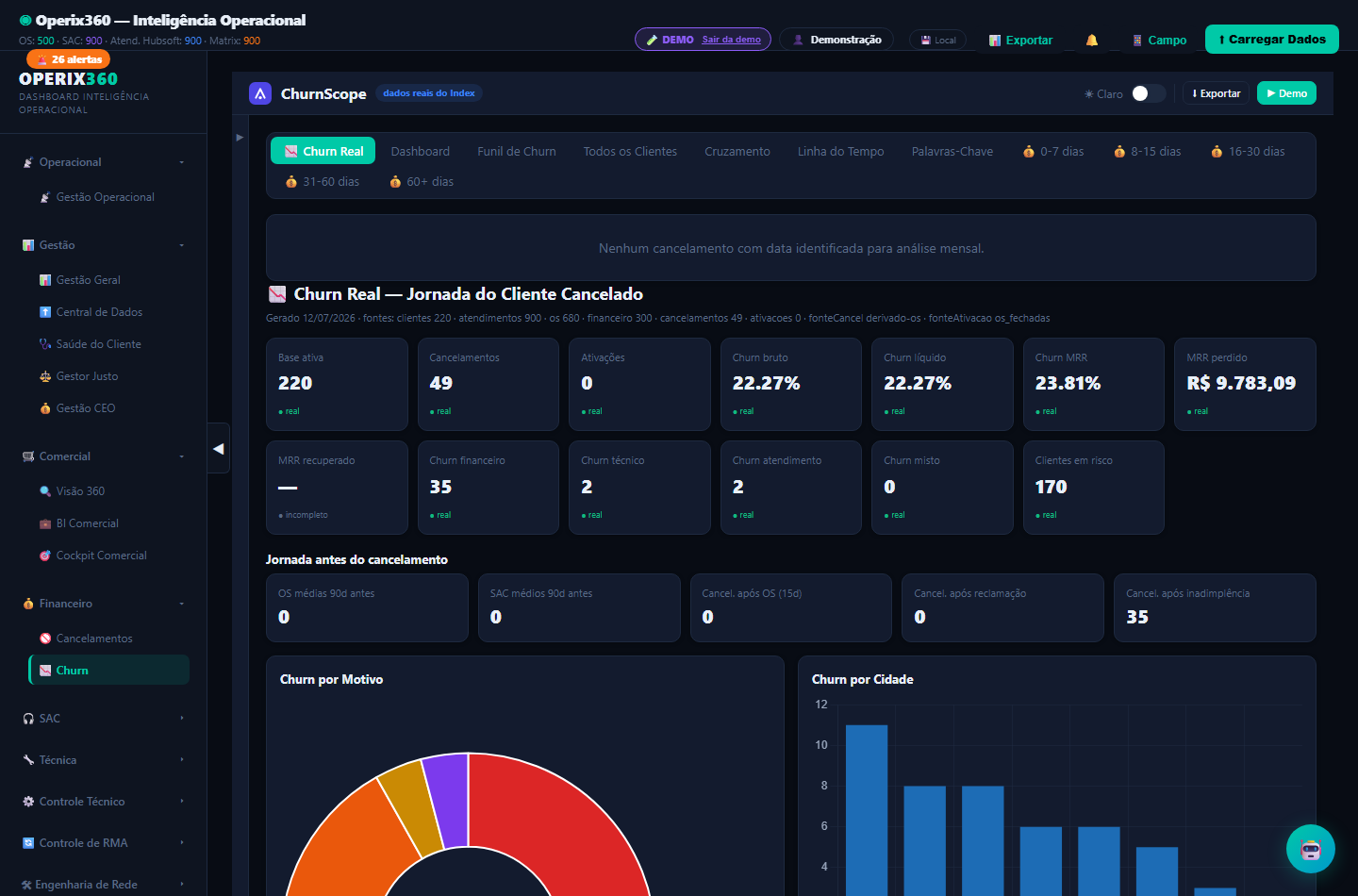This screenshot has height=896, width=1358.
Task: Click the Gestão Geral sidebar icon
Action: (45, 280)
